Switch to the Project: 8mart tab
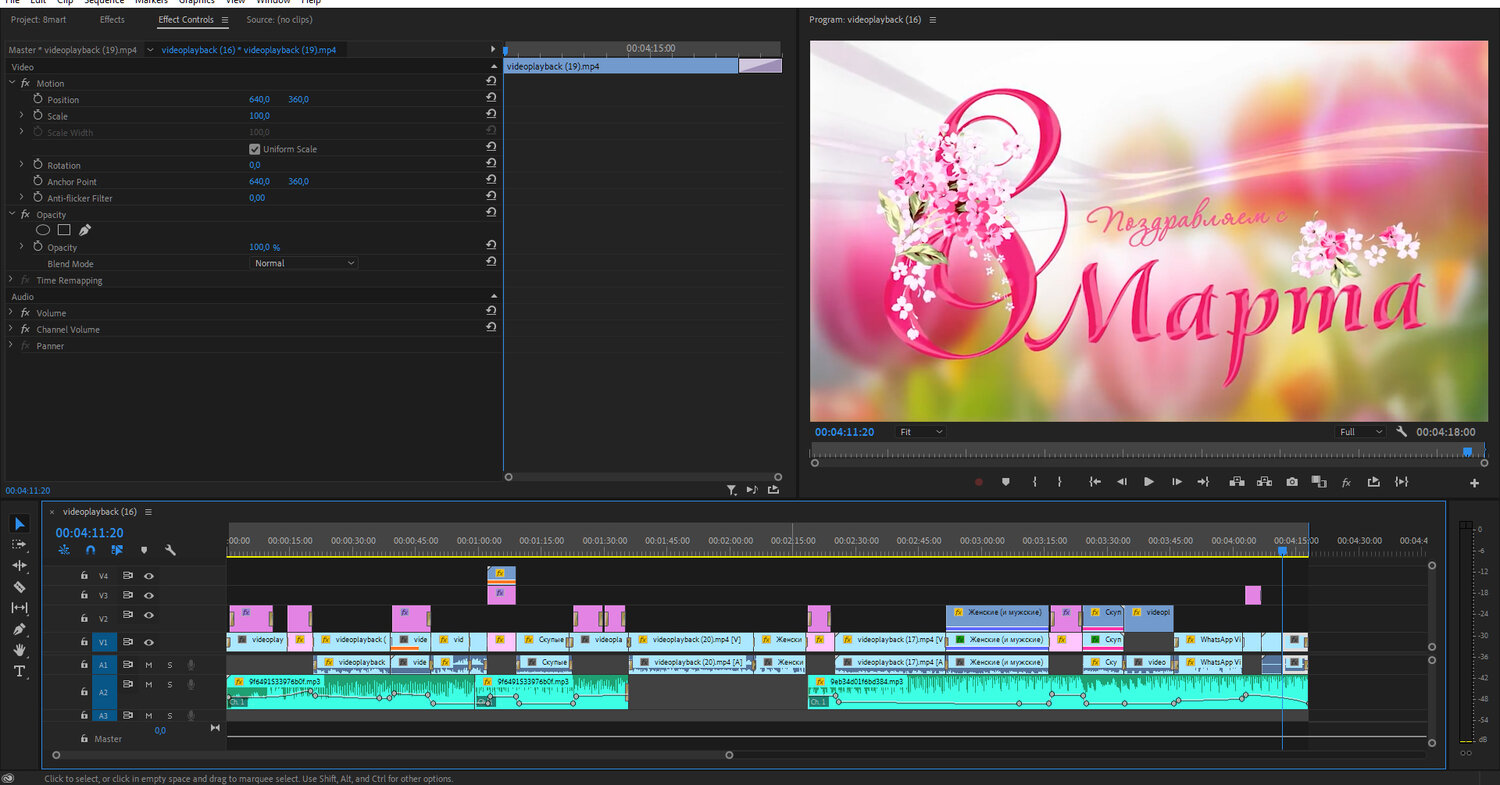The height and width of the screenshot is (785, 1500). tap(39, 20)
